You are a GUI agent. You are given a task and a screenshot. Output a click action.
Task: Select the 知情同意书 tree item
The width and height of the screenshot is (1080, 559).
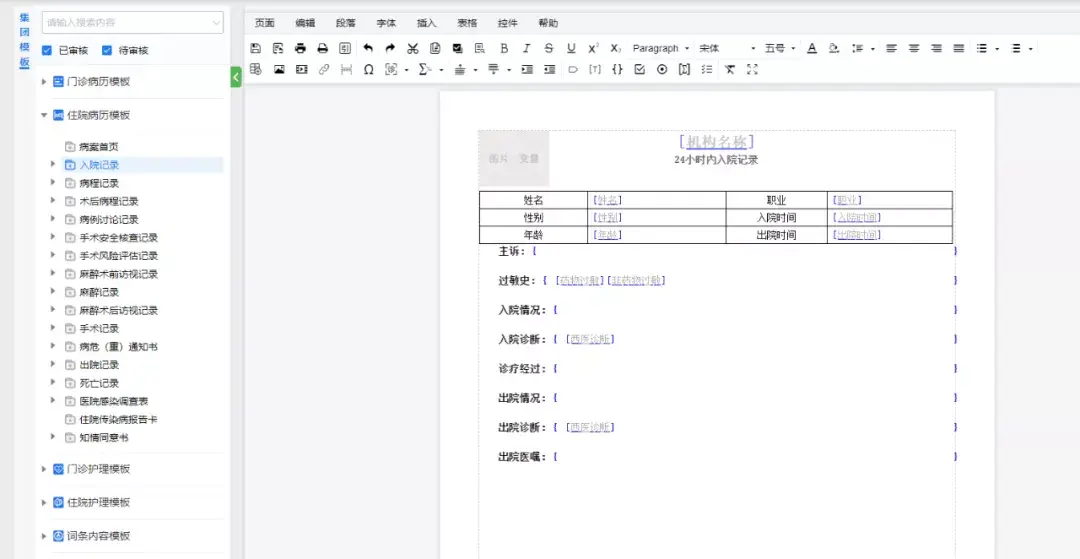pyautogui.click(x=104, y=436)
